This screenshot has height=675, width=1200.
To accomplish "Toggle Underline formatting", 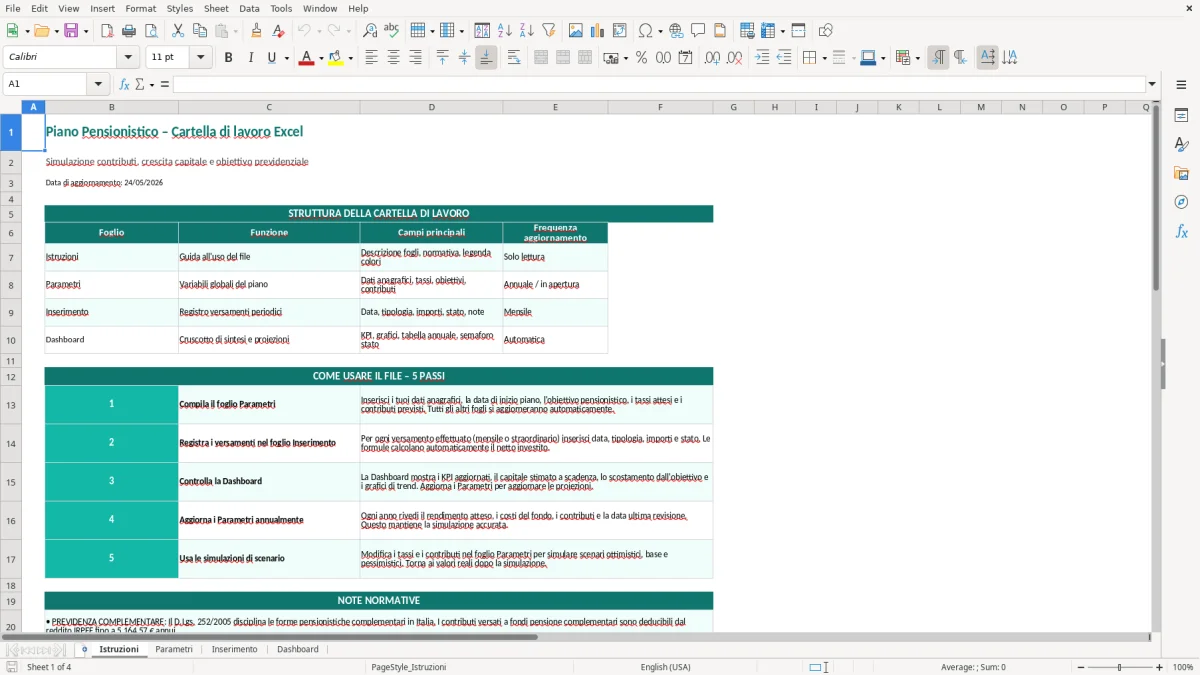I will tap(271, 58).
